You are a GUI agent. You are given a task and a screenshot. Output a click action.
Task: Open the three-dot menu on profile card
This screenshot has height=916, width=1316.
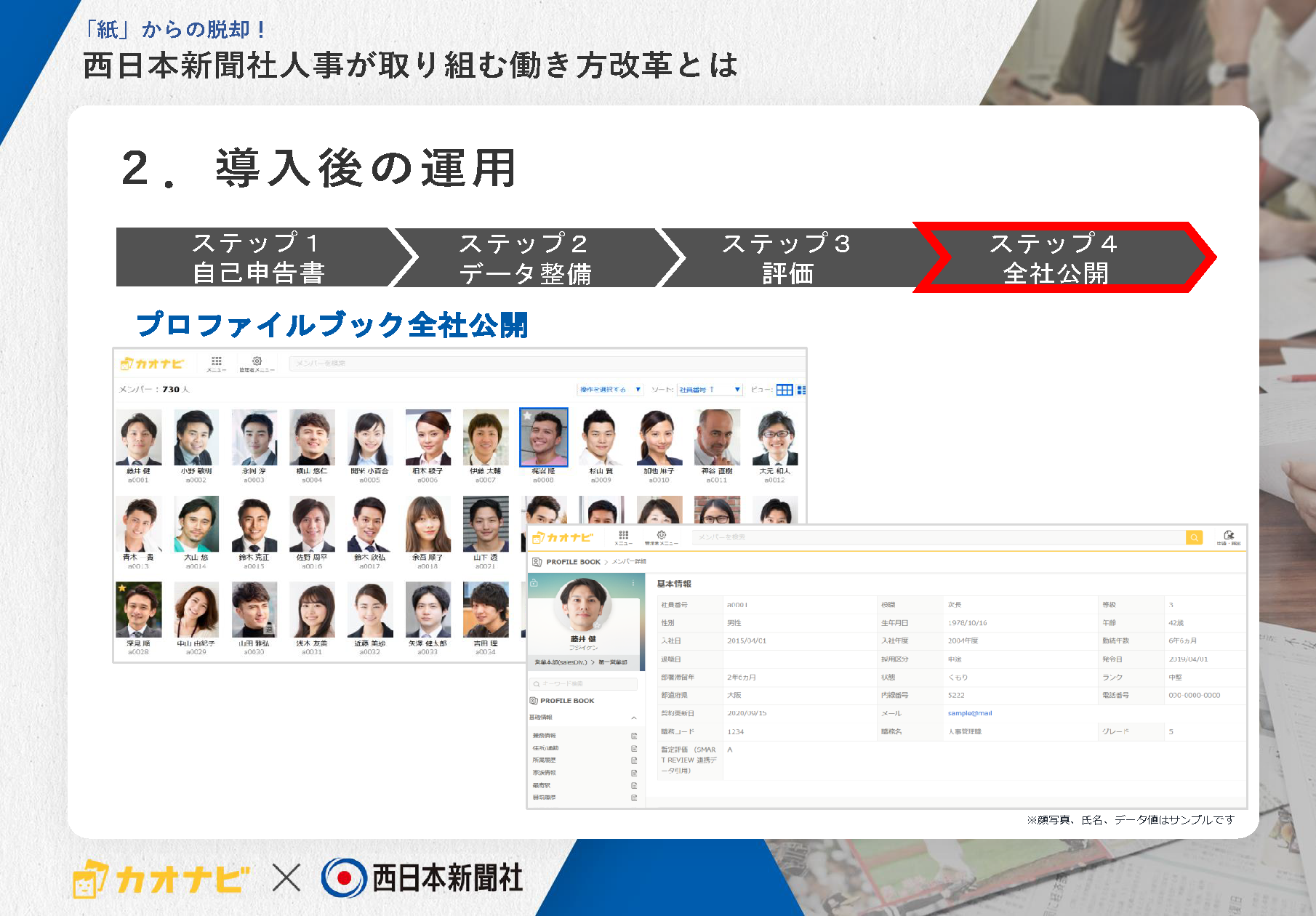(x=634, y=583)
